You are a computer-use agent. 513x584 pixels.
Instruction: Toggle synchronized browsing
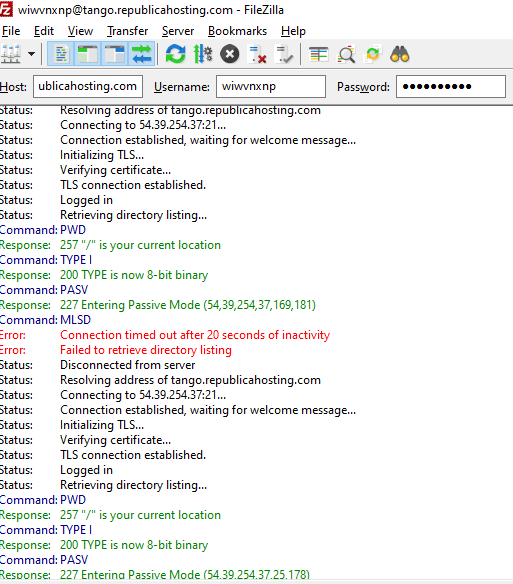tap(373, 54)
